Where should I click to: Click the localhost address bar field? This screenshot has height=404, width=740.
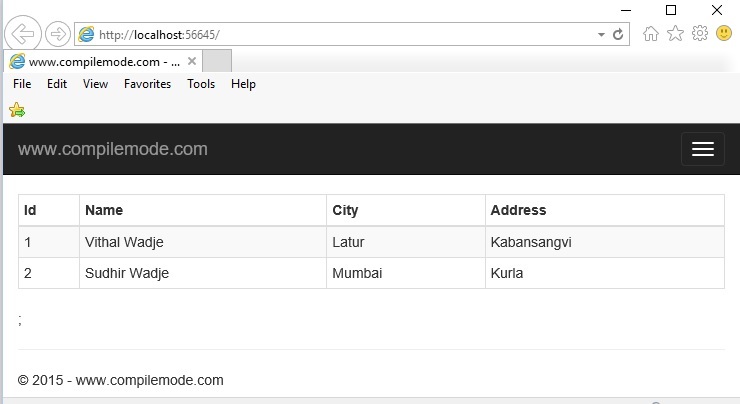[x=340, y=34]
